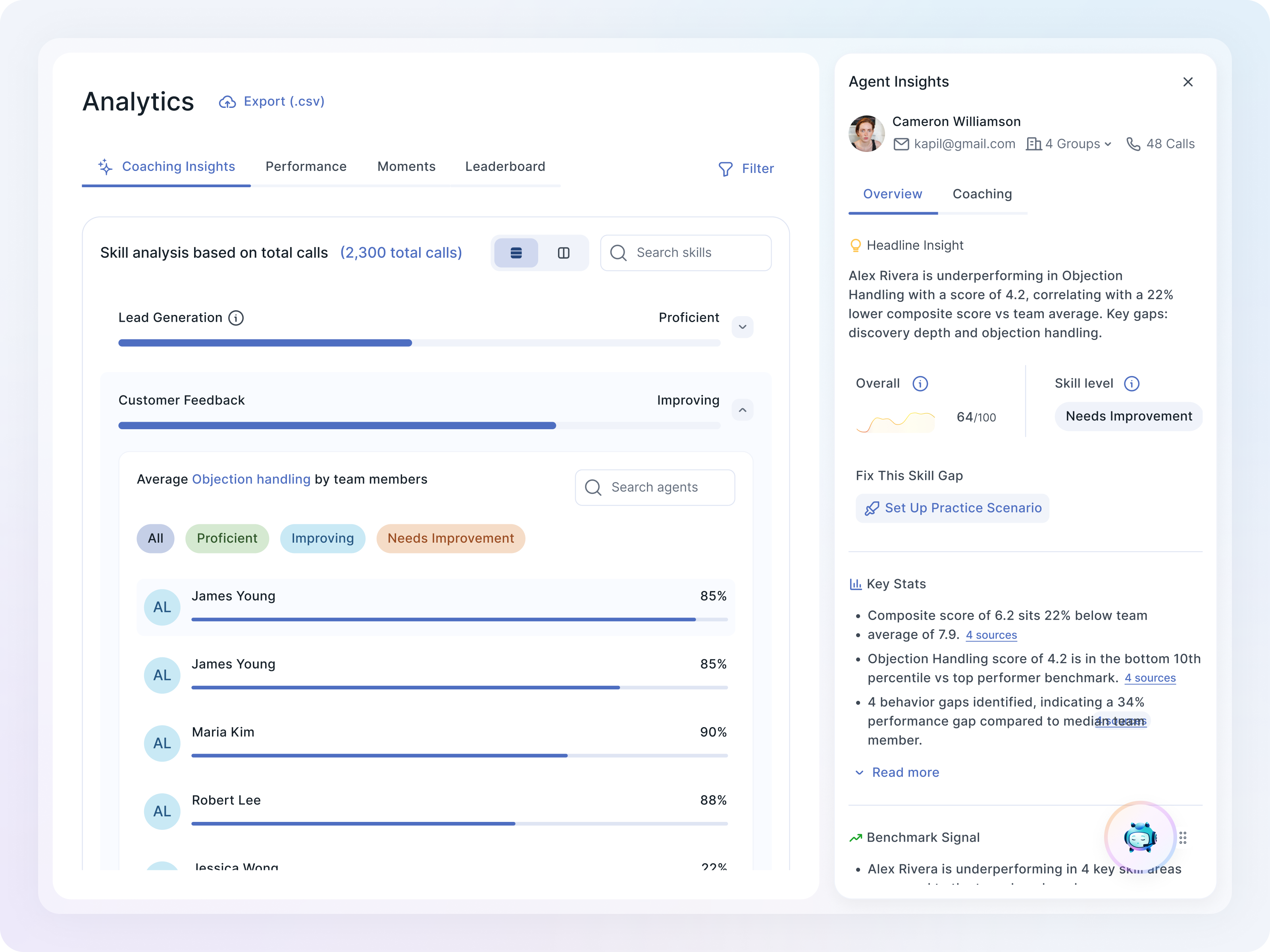
Task: Click the Overall score info icon
Action: click(920, 384)
